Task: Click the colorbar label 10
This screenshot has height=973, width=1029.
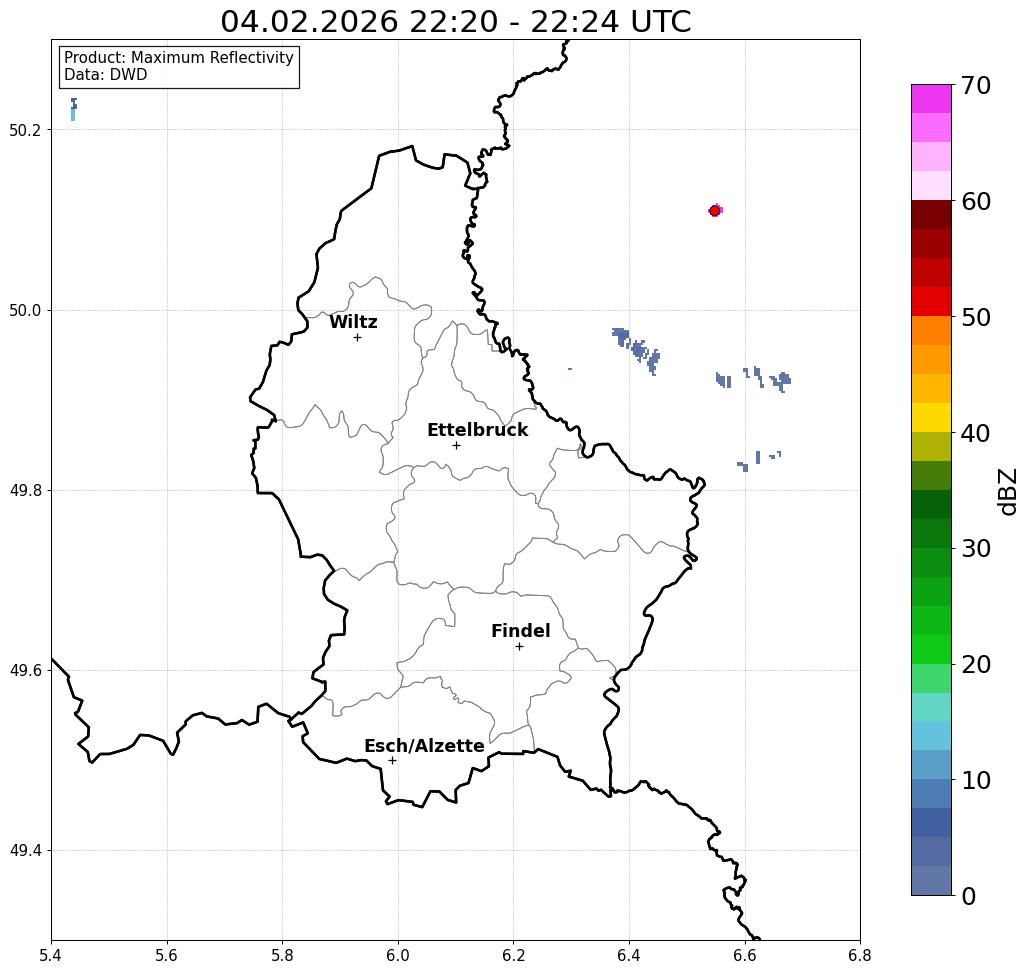Action: click(976, 780)
